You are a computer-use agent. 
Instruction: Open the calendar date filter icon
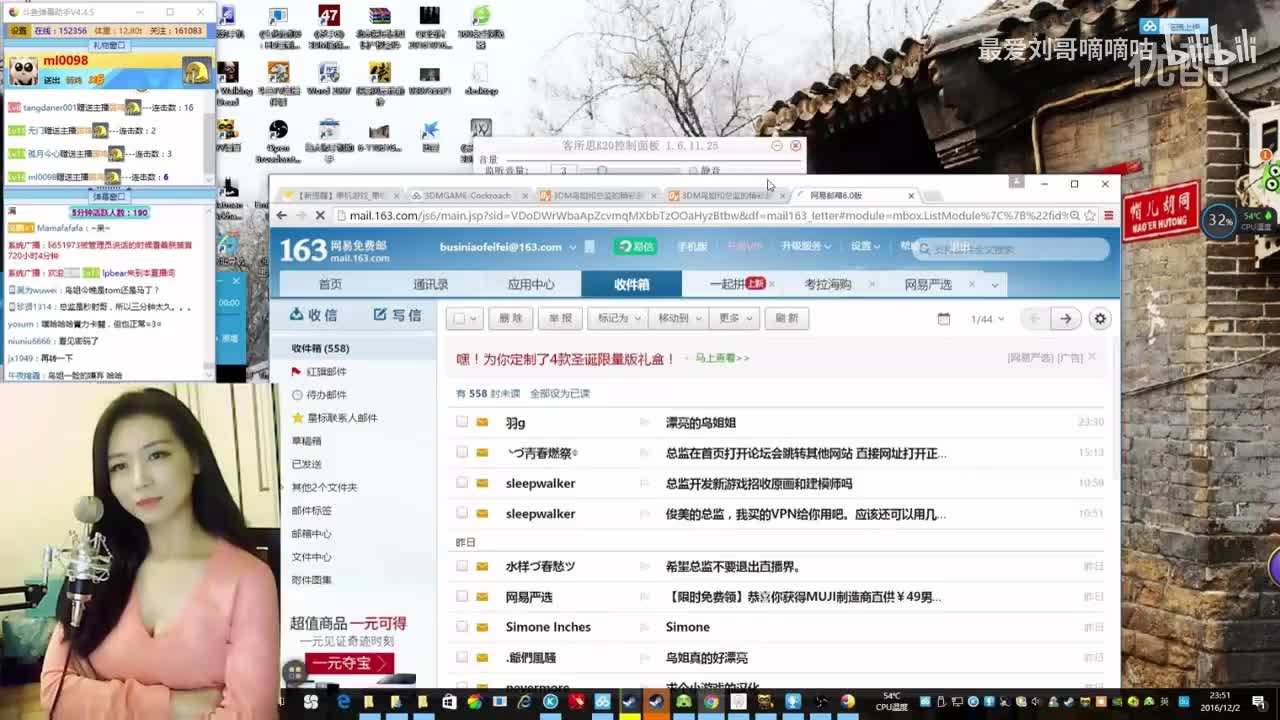pos(943,319)
